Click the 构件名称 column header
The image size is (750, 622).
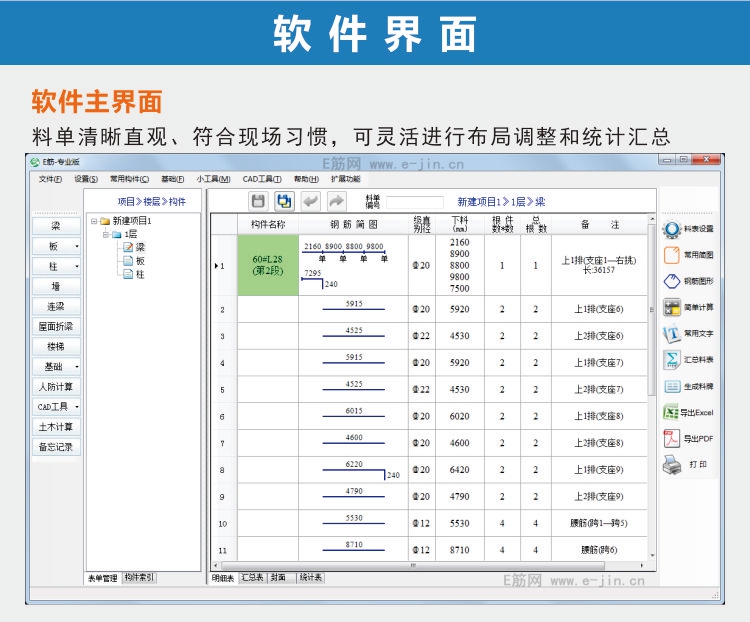[268, 224]
